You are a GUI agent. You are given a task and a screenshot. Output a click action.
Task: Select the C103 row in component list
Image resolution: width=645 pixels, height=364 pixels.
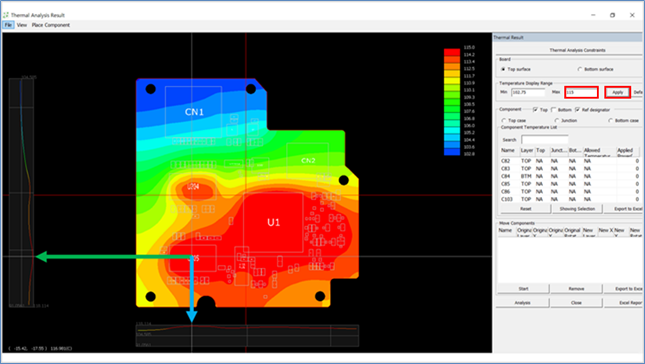[x=570, y=199]
